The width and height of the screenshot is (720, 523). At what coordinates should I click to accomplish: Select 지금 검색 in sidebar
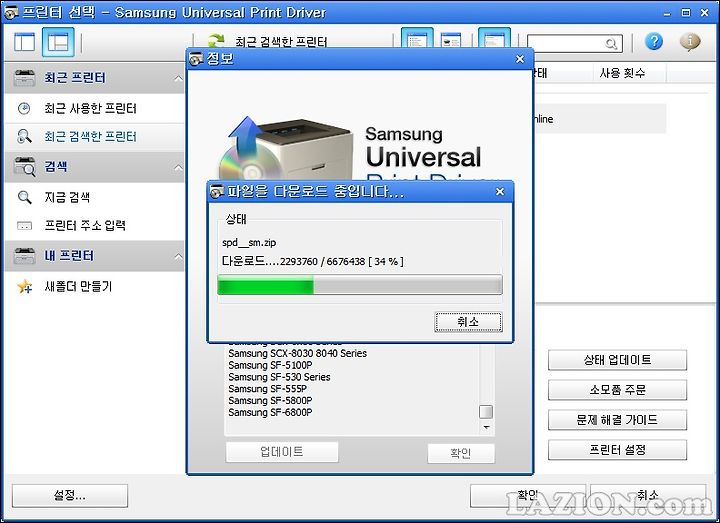(x=94, y=197)
